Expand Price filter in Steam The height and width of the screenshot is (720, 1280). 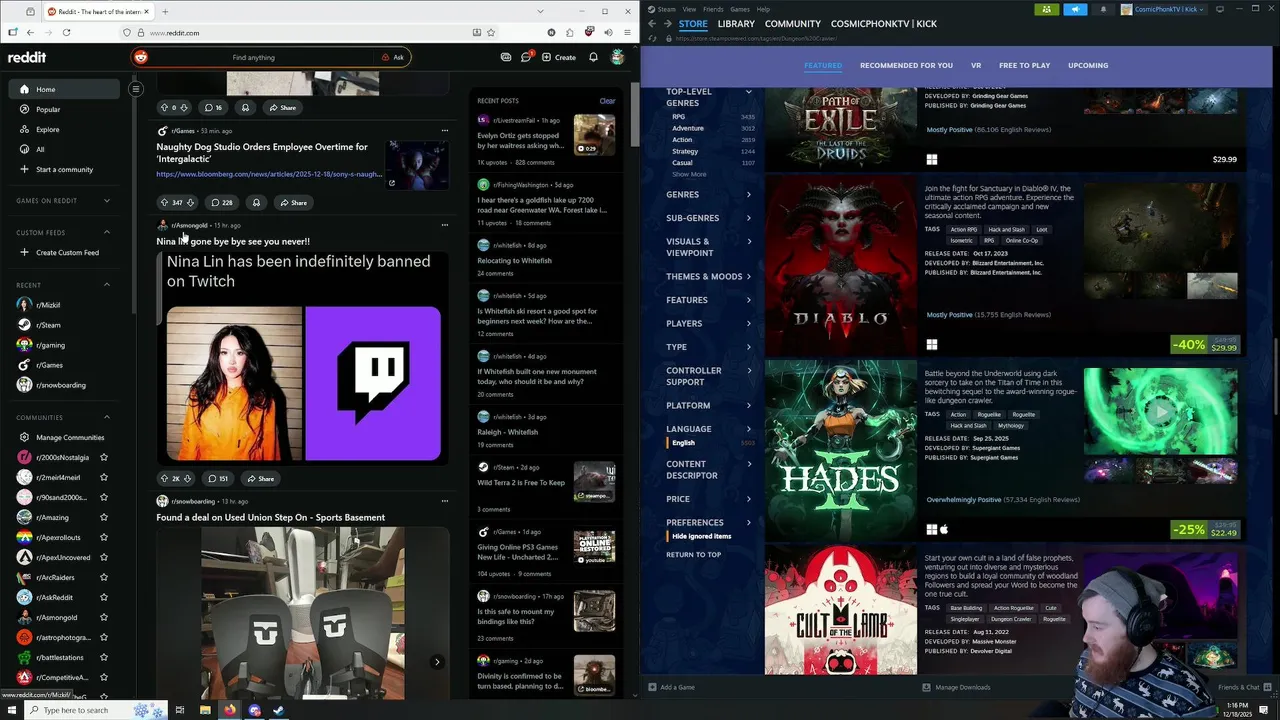click(x=709, y=498)
